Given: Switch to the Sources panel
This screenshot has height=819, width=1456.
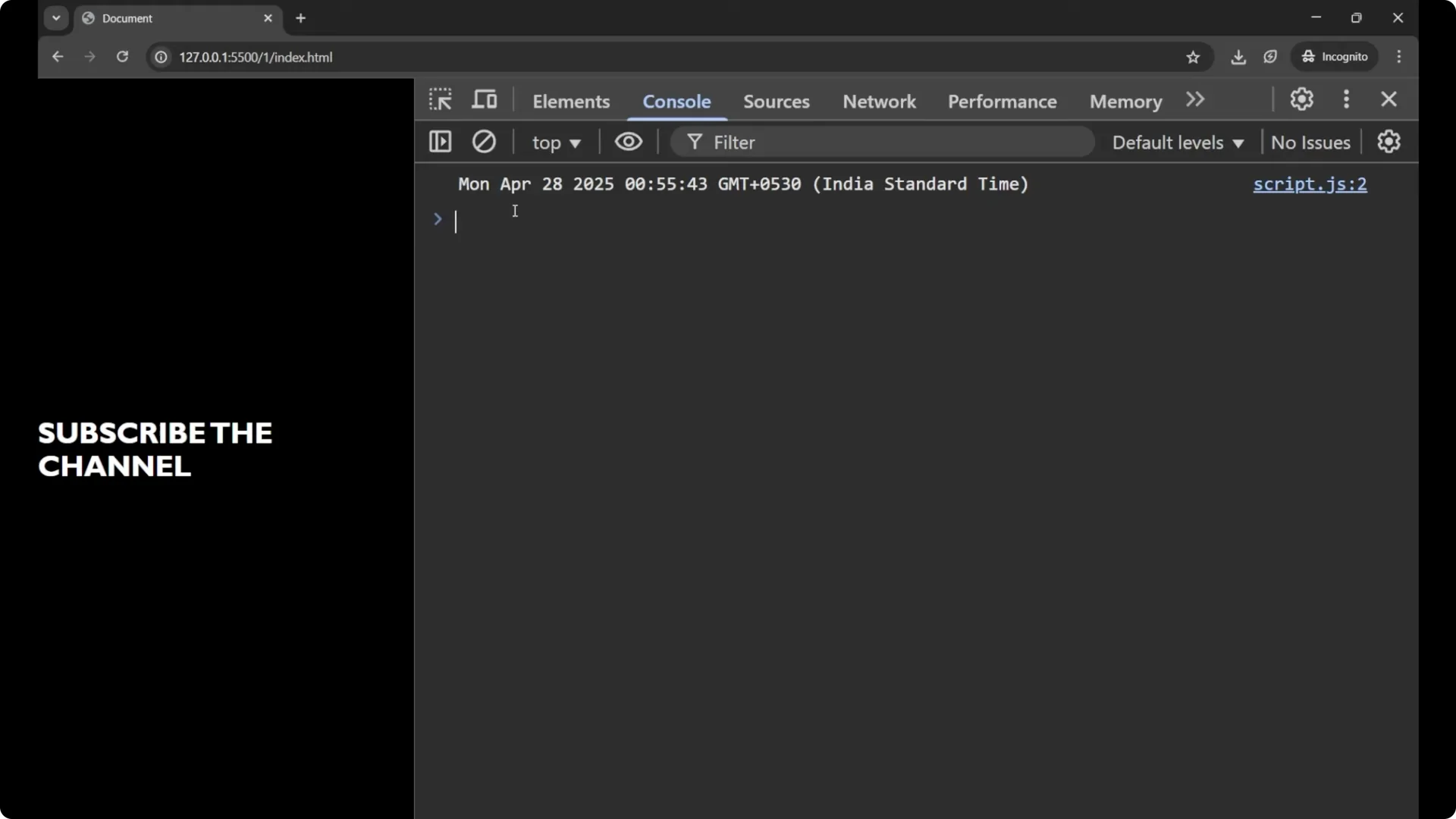Looking at the screenshot, I should [777, 101].
